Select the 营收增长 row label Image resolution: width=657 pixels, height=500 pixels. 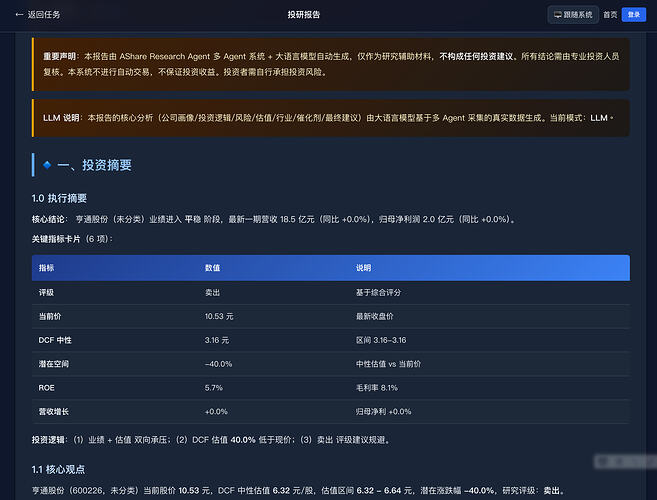(54, 412)
